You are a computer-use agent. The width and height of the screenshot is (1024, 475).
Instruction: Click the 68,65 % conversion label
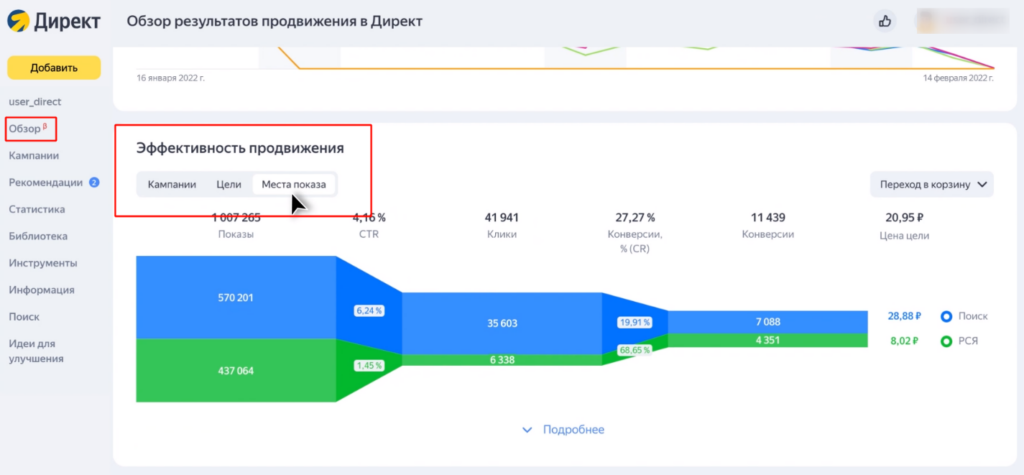(x=634, y=350)
